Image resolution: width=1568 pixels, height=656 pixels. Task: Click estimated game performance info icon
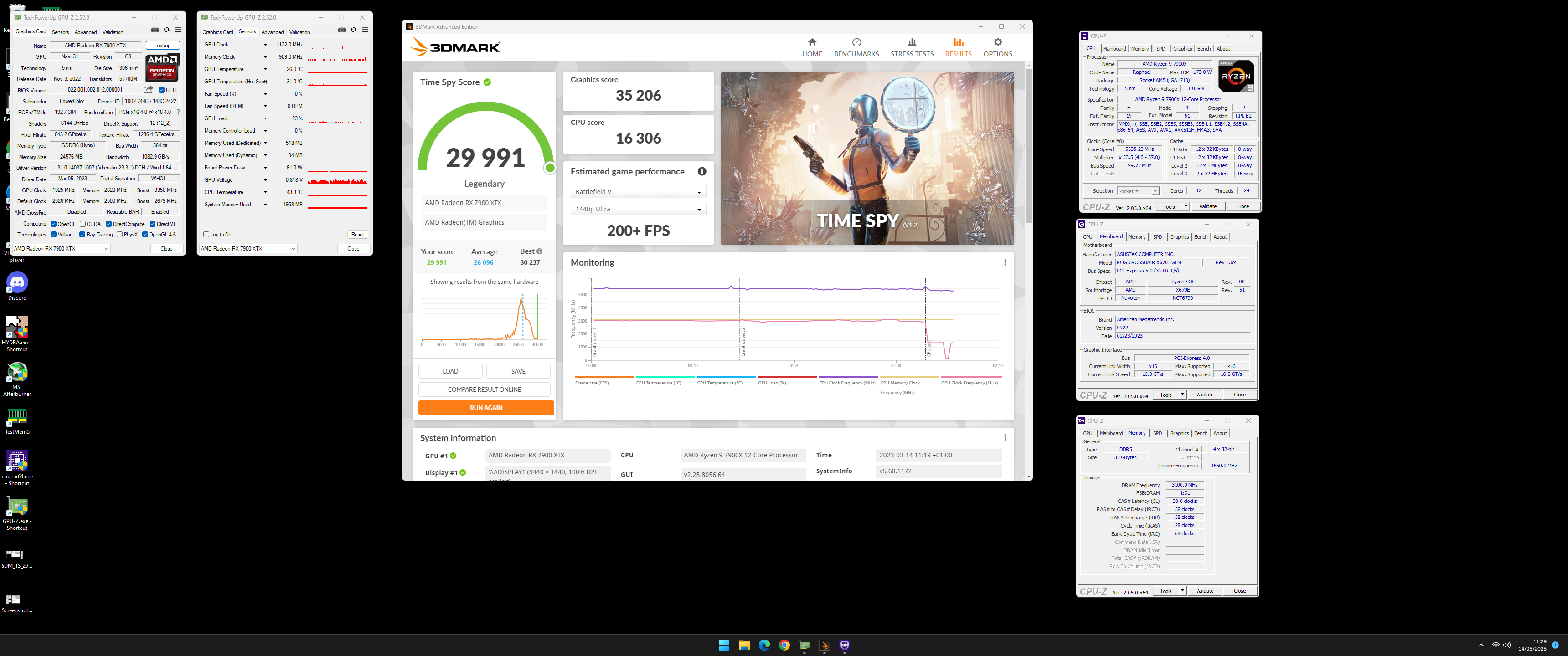click(x=701, y=172)
